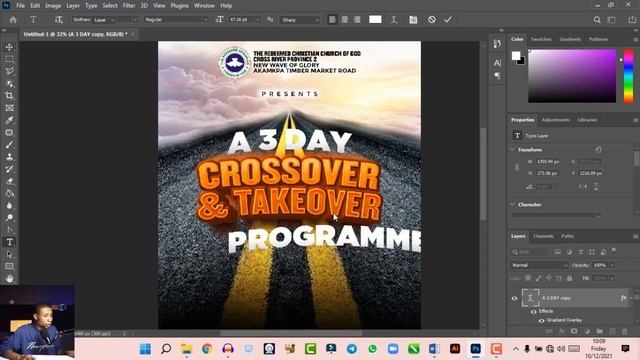Pick a color in the color field
Image resolution: width=640 pixels, height=360 pixels.
(572, 76)
